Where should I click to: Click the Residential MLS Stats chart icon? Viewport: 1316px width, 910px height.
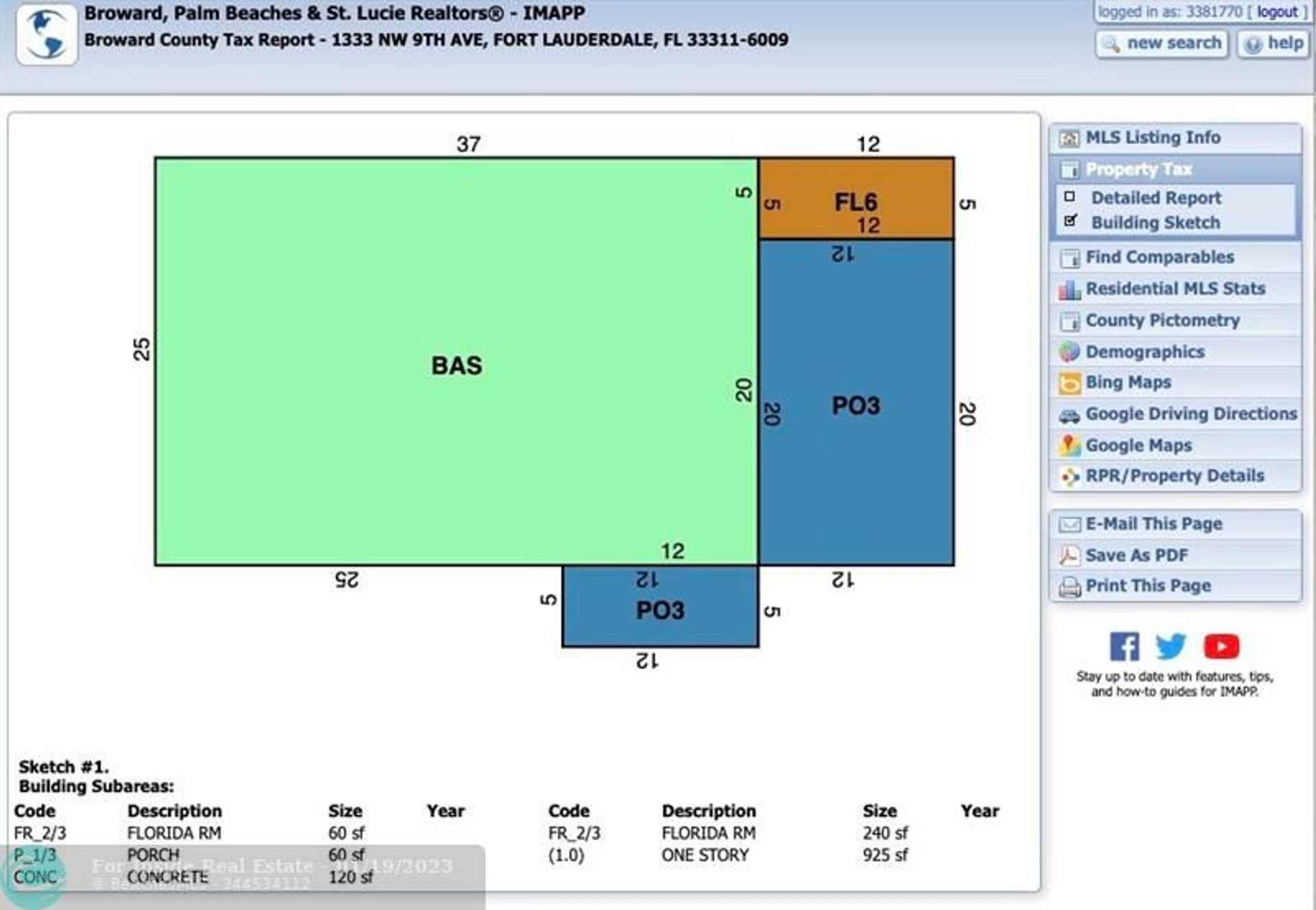1069,289
